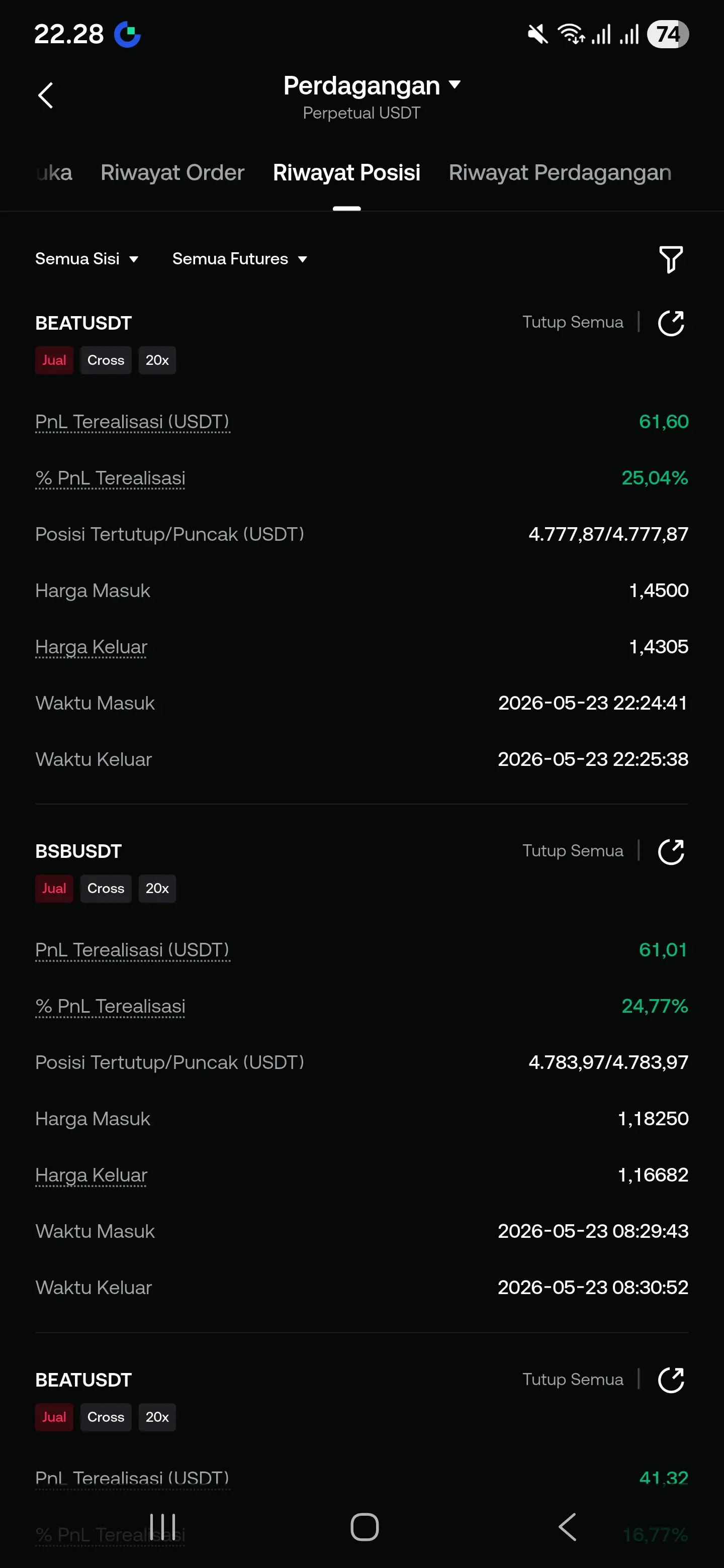Switch to the Riwayat Perdagangan tab

[560, 173]
